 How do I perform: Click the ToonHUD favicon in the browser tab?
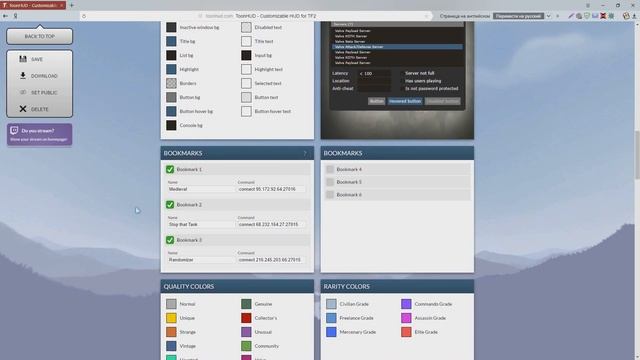pyautogui.click(x=4, y=5)
